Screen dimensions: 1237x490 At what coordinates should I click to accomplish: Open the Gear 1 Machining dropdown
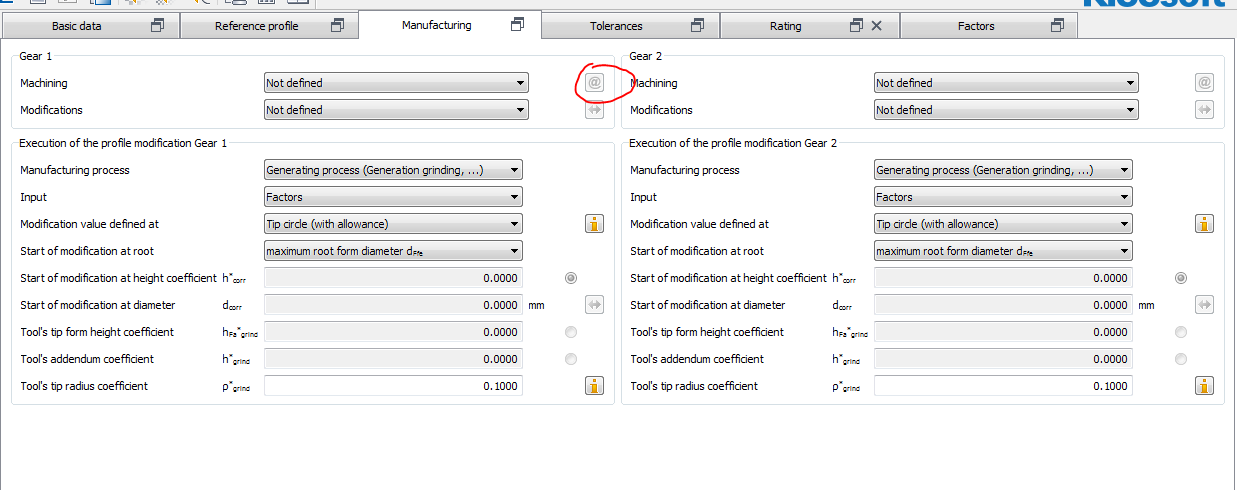point(395,83)
